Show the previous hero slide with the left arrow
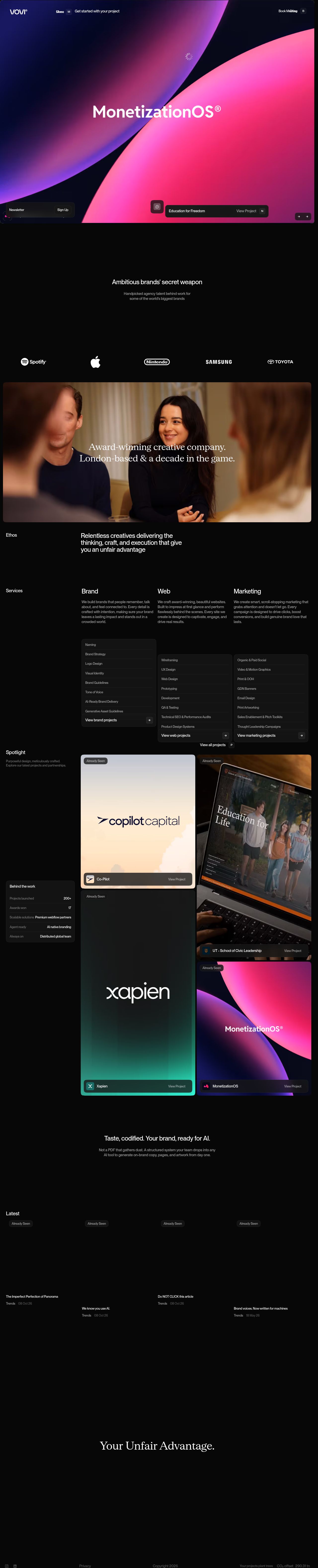The height and width of the screenshot is (1568, 318). click(x=299, y=217)
